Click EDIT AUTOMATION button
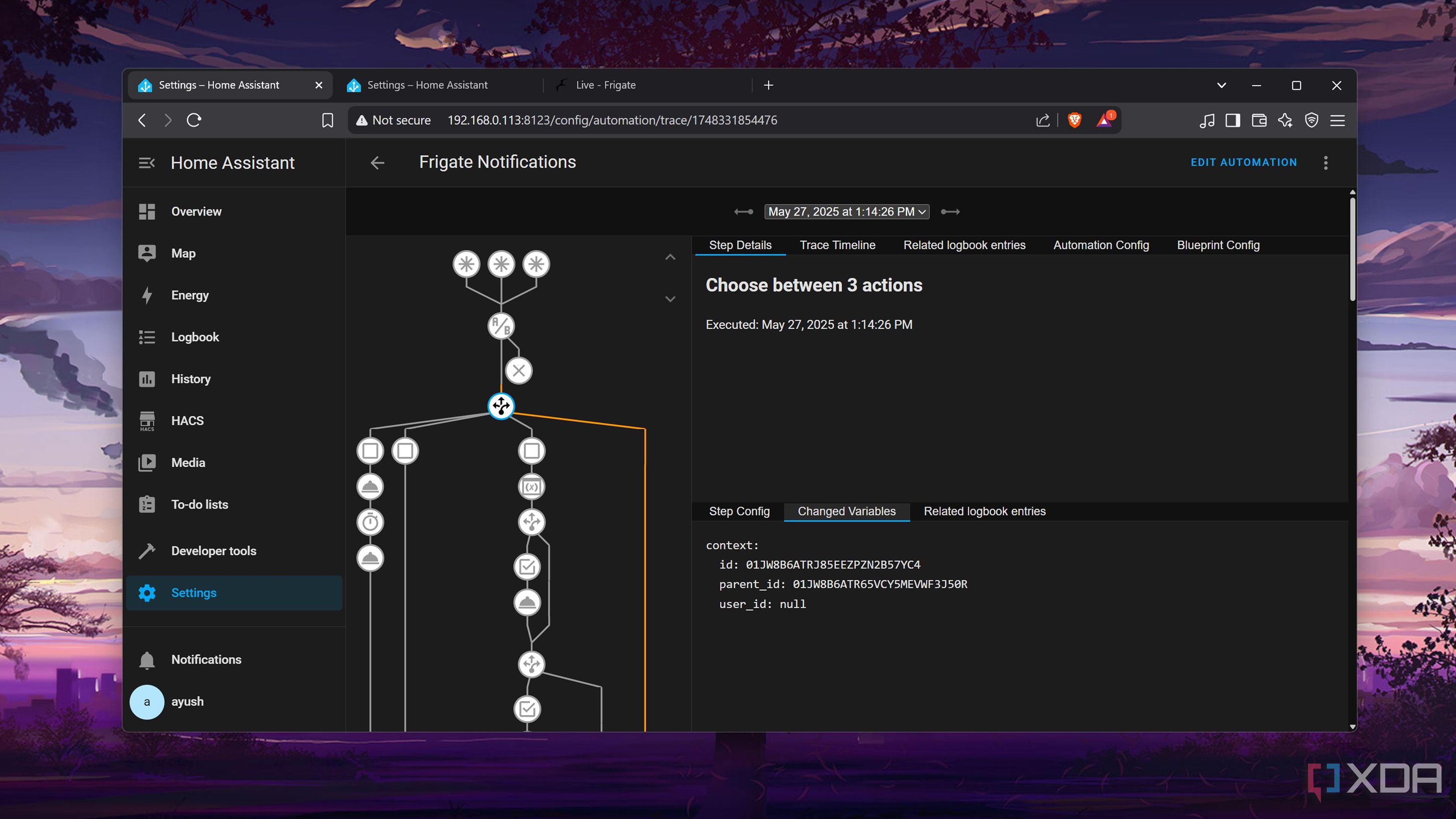The height and width of the screenshot is (819, 1456). click(x=1244, y=162)
